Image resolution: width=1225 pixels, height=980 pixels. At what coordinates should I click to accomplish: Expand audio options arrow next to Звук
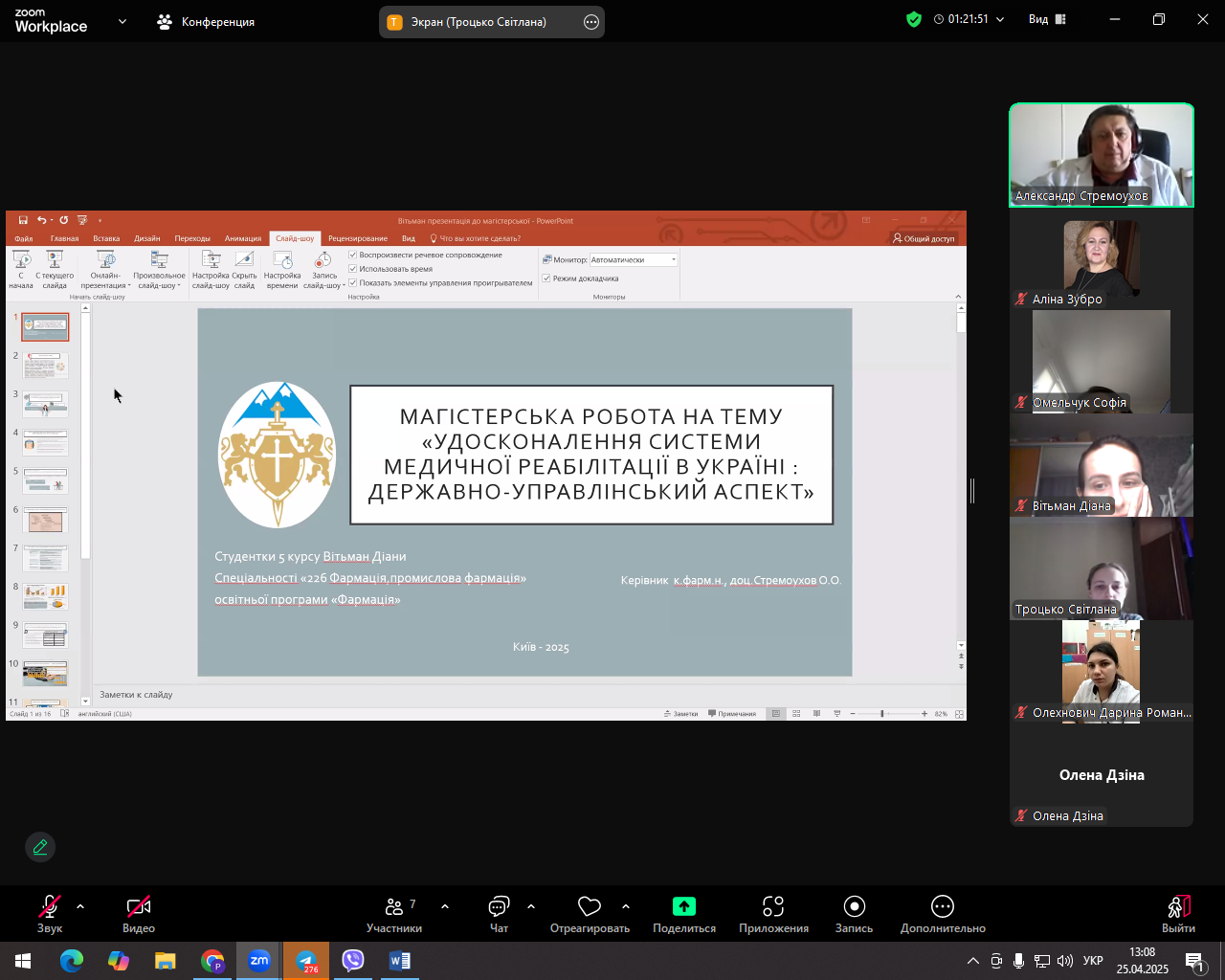80,906
